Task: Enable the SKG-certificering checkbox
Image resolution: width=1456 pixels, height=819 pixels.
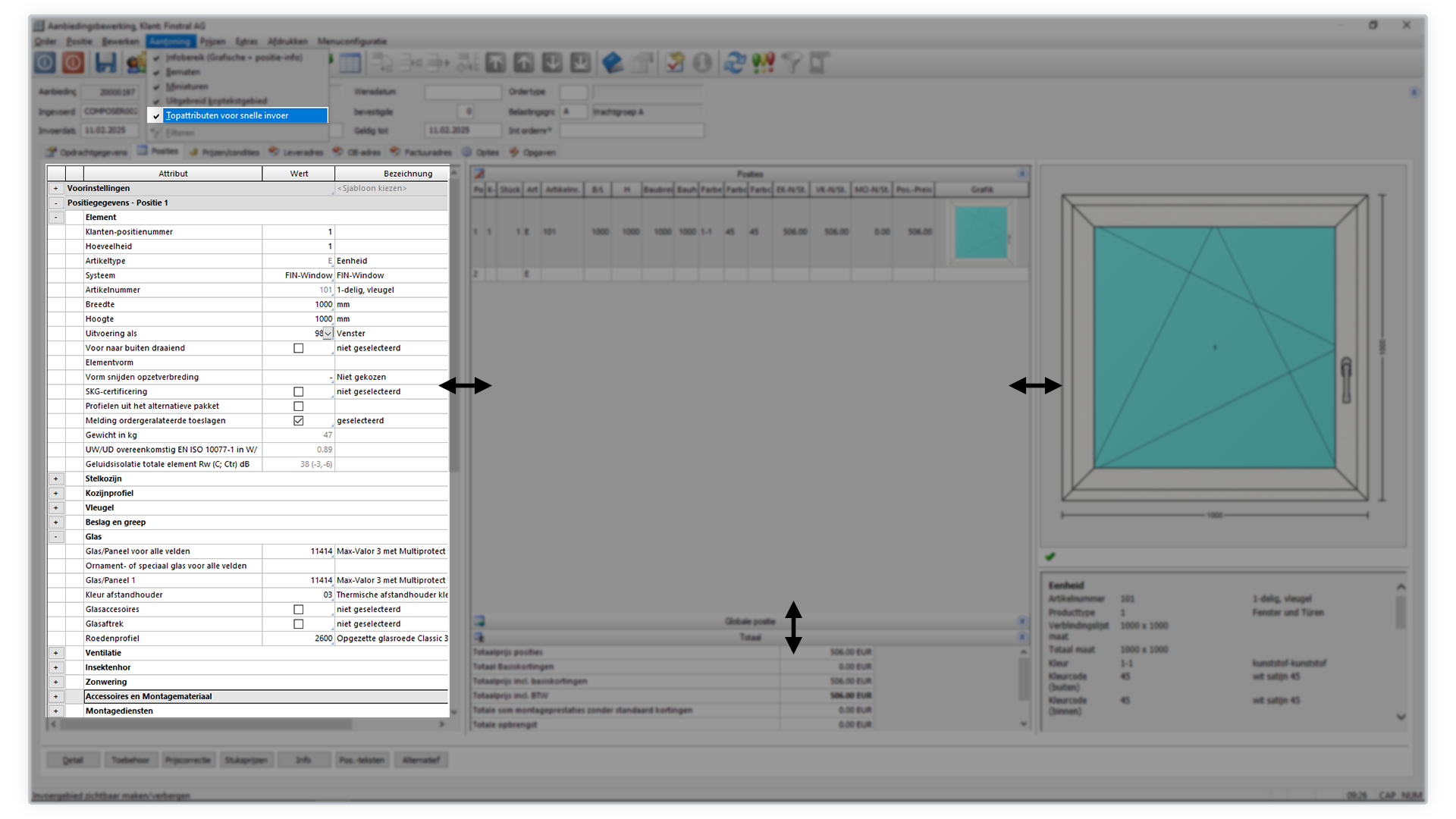Action: click(299, 392)
